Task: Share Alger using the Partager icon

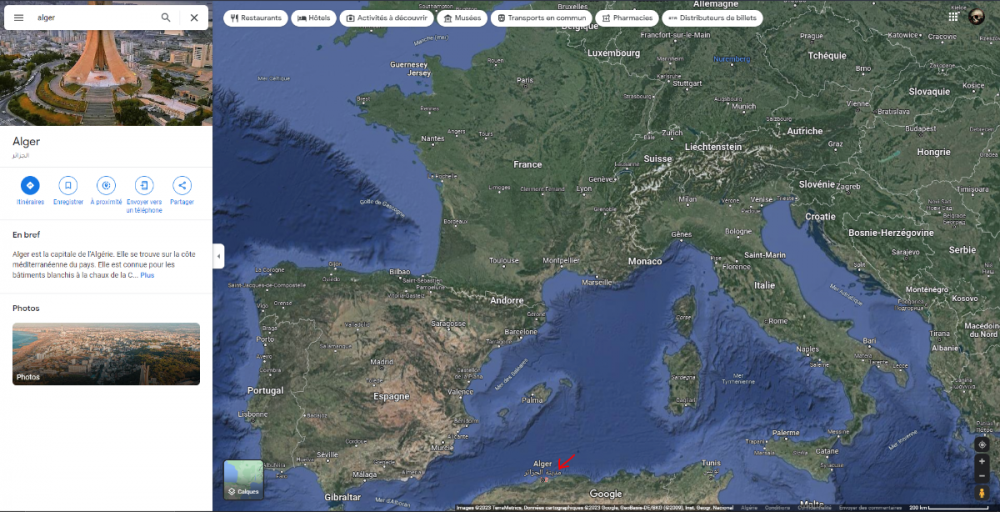Action: (x=182, y=185)
